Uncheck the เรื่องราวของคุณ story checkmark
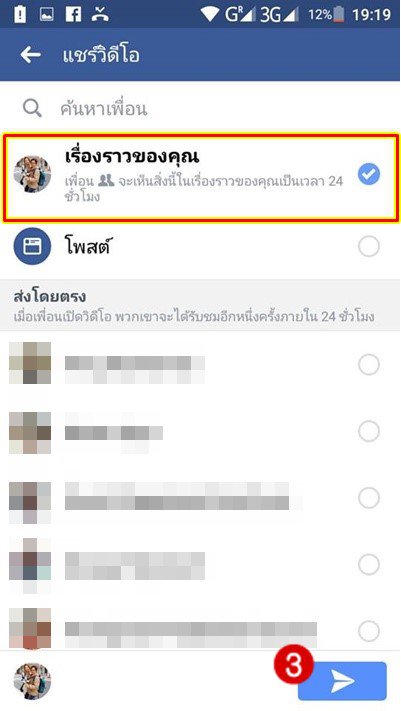 [369, 175]
